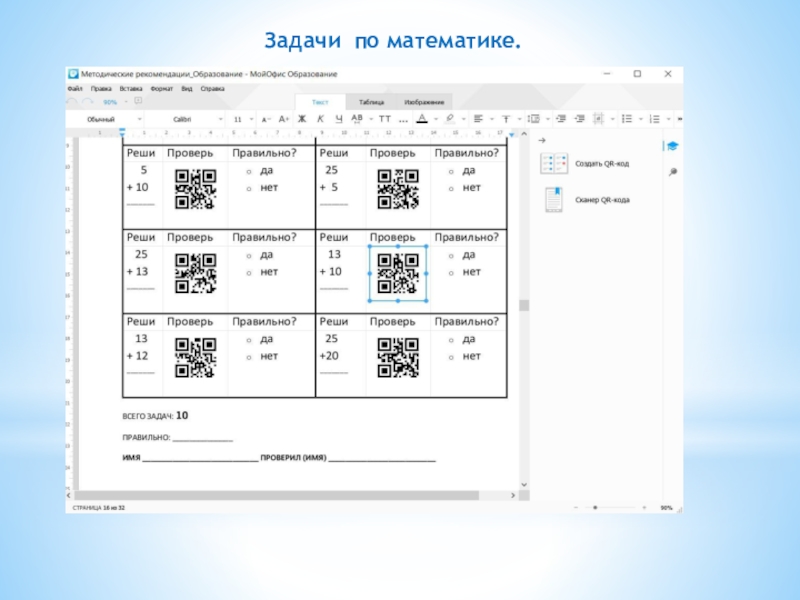
Task: Apply numbered list icon
Action: 655,119
